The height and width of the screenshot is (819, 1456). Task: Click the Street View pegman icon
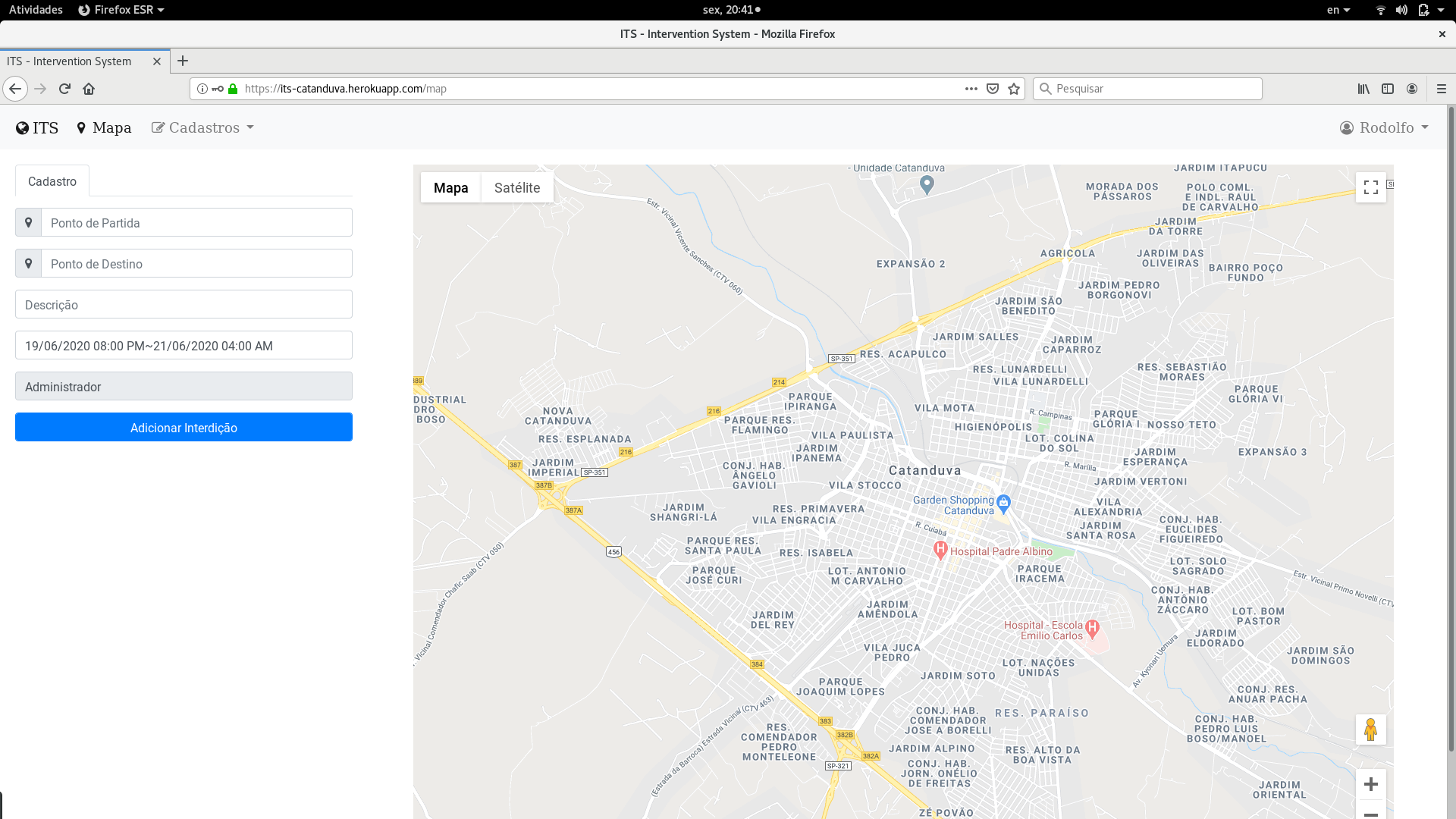pyautogui.click(x=1370, y=730)
